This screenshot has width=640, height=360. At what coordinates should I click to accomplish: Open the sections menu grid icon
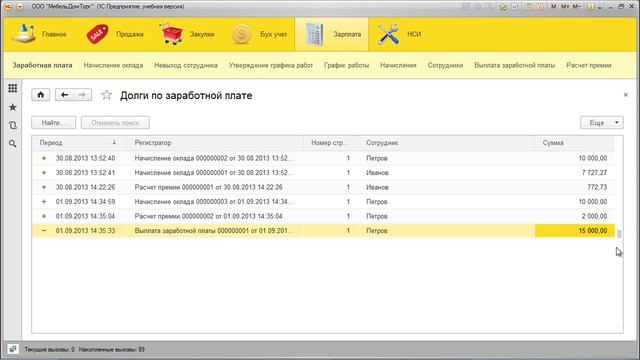(x=13, y=88)
